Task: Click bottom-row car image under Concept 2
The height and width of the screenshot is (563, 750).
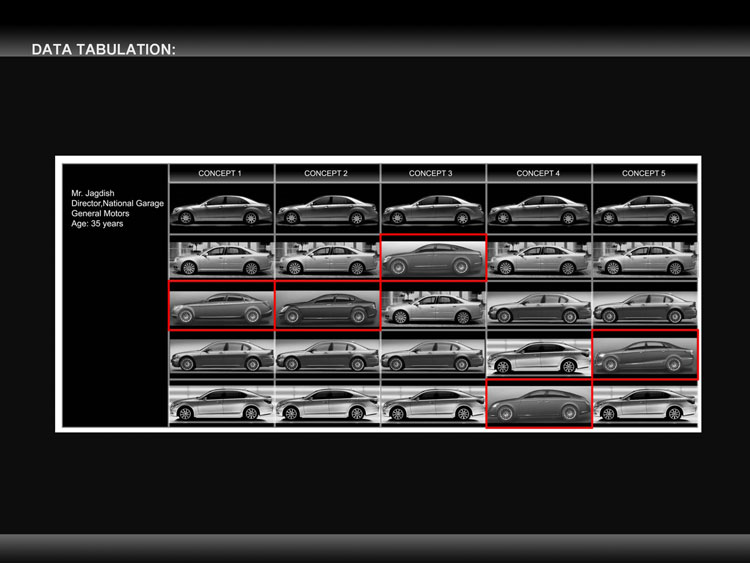Action: 328,404
